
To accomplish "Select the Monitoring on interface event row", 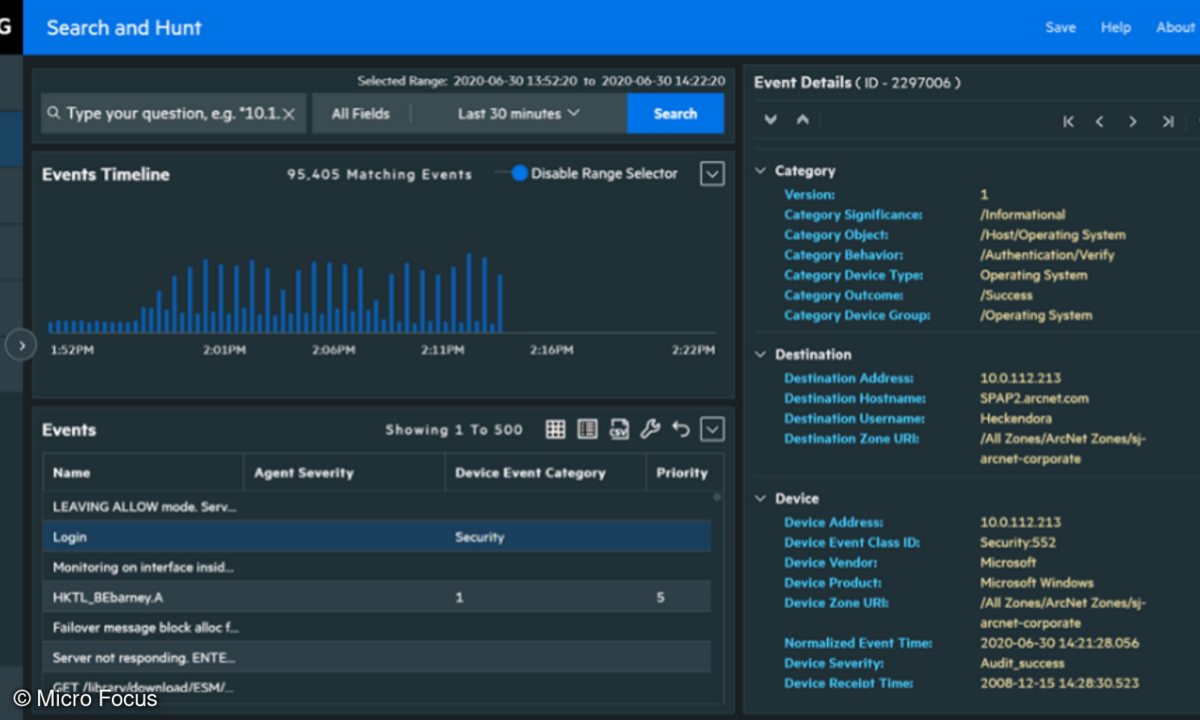I will 377,567.
